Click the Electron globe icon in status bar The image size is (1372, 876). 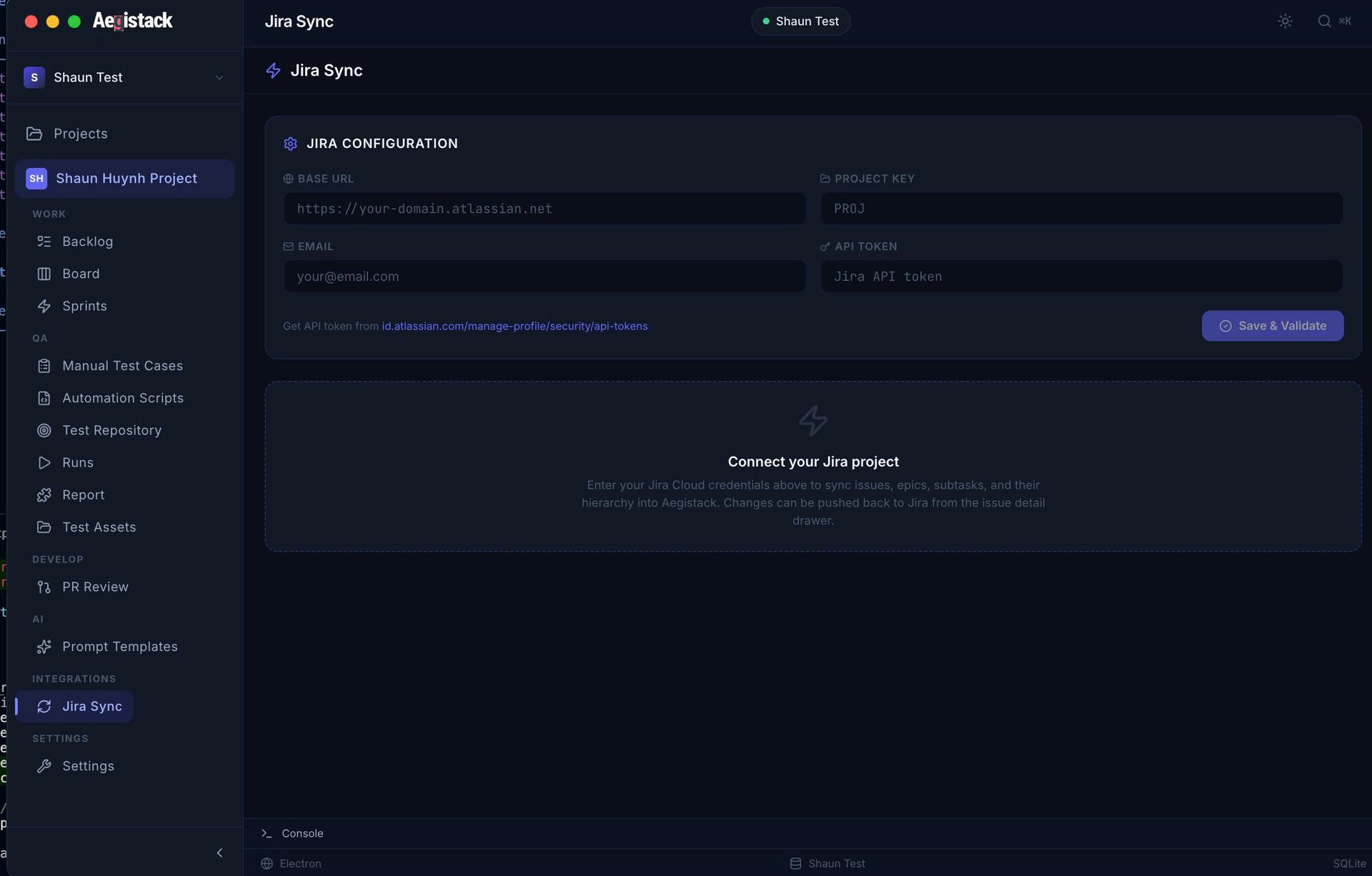point(267,863)
